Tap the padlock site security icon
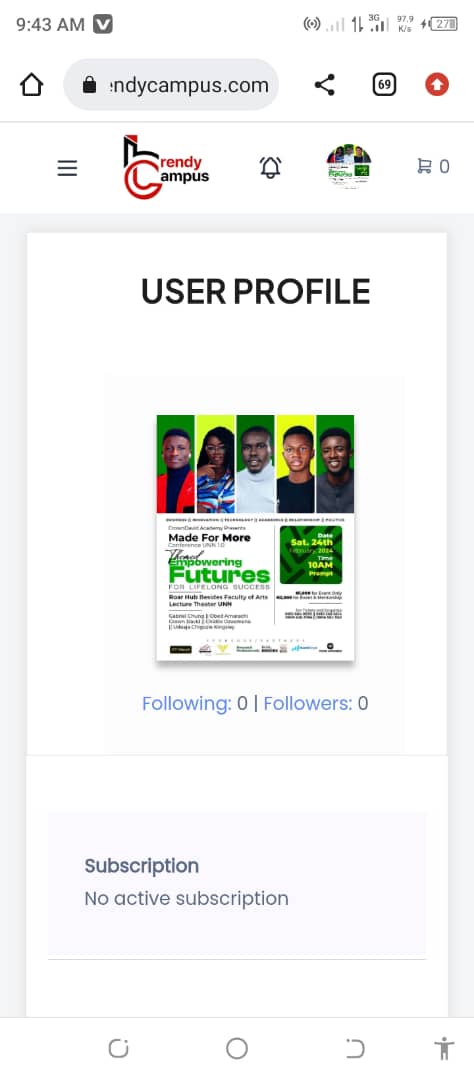 [89, 85]
